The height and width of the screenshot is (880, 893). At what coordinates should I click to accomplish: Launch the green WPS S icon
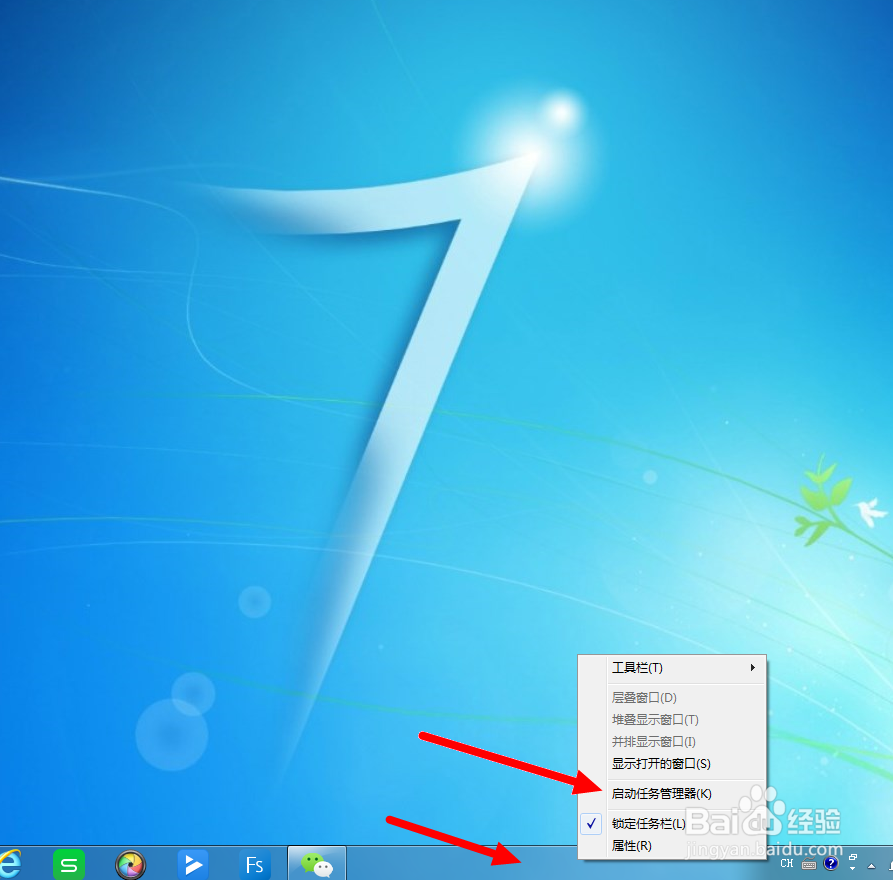pos(69,864)
